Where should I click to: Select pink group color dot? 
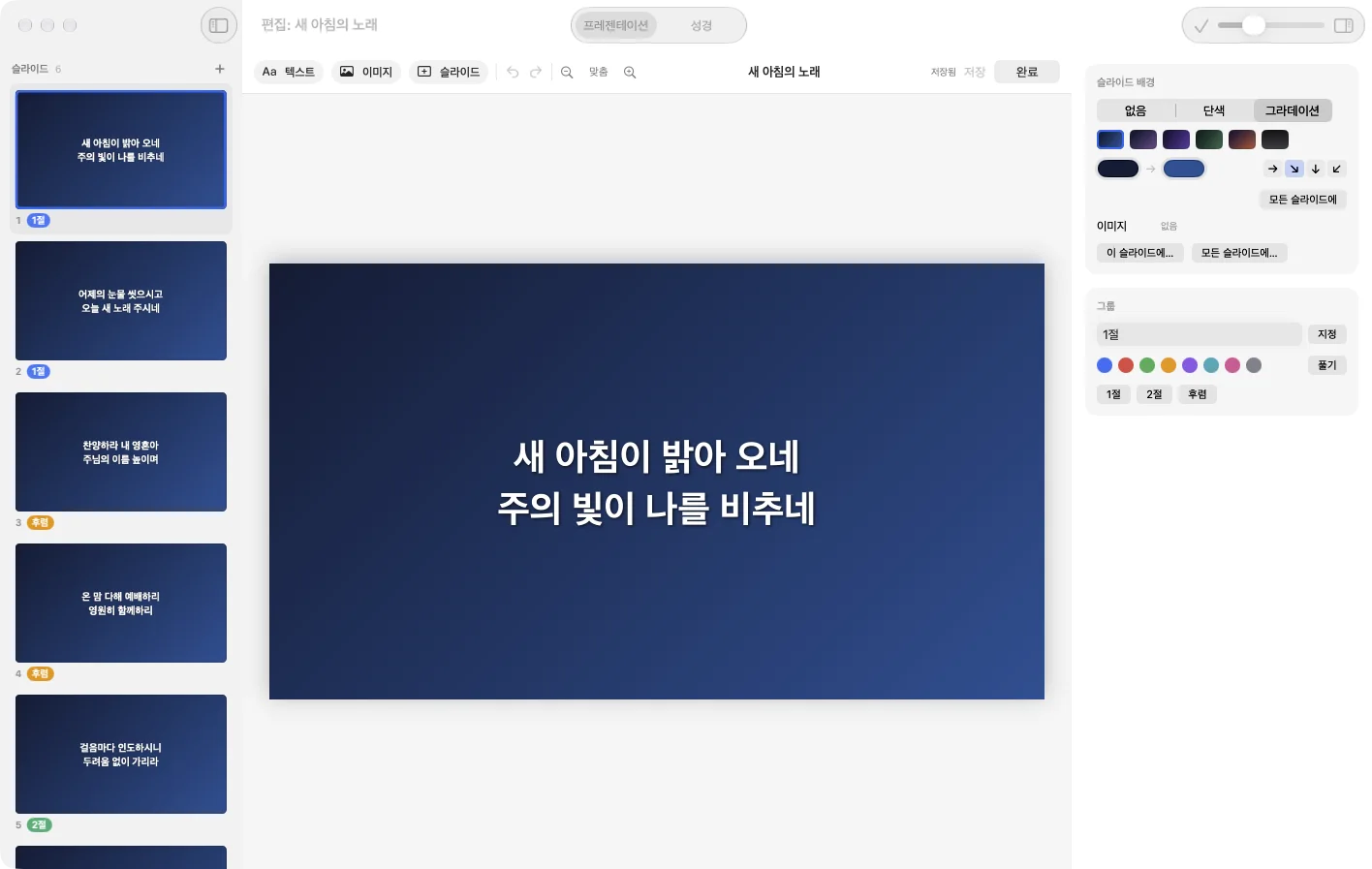tap(1232, 365)
